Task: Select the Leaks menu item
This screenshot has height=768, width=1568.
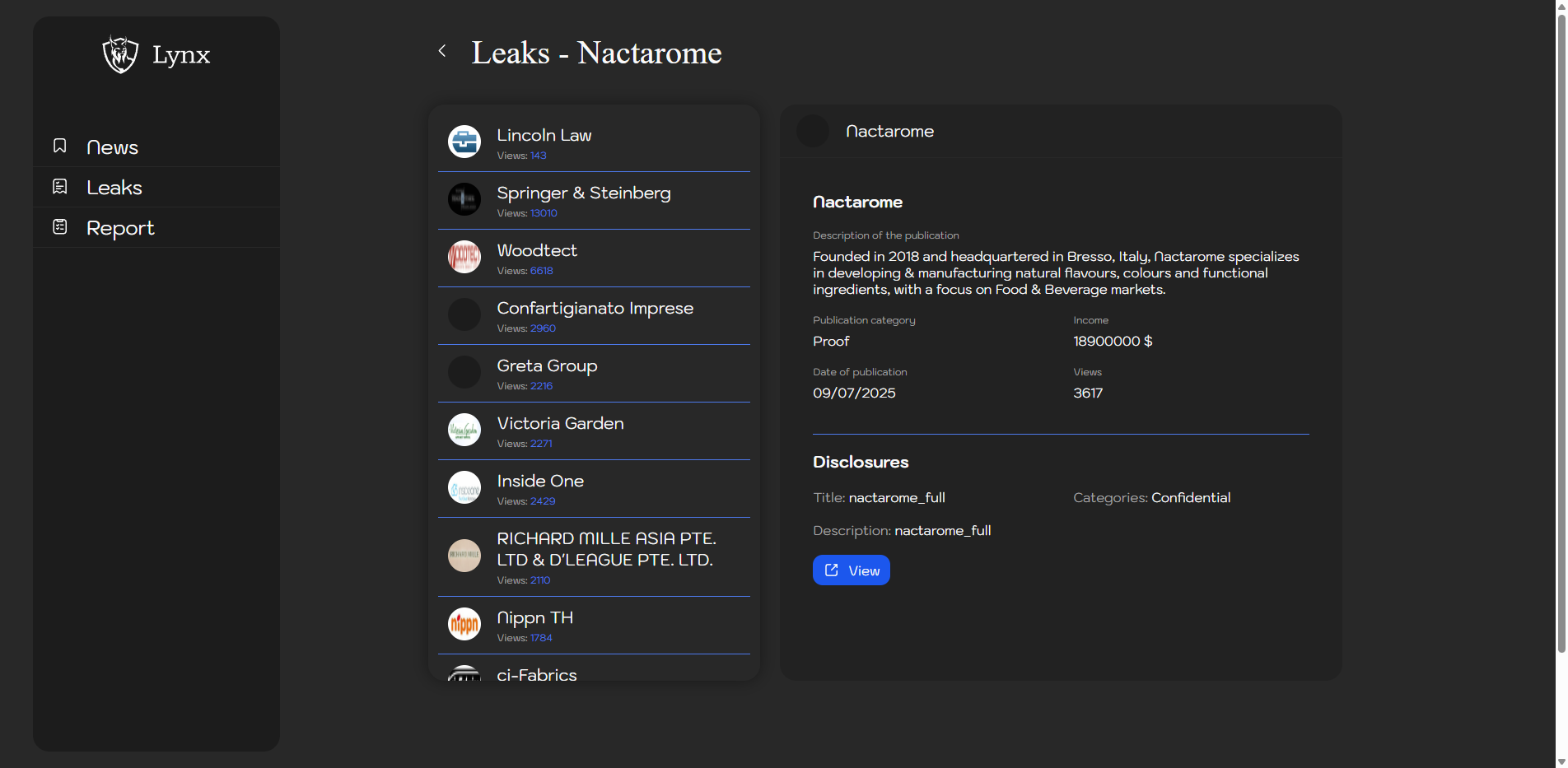Action: click(114, 188)
